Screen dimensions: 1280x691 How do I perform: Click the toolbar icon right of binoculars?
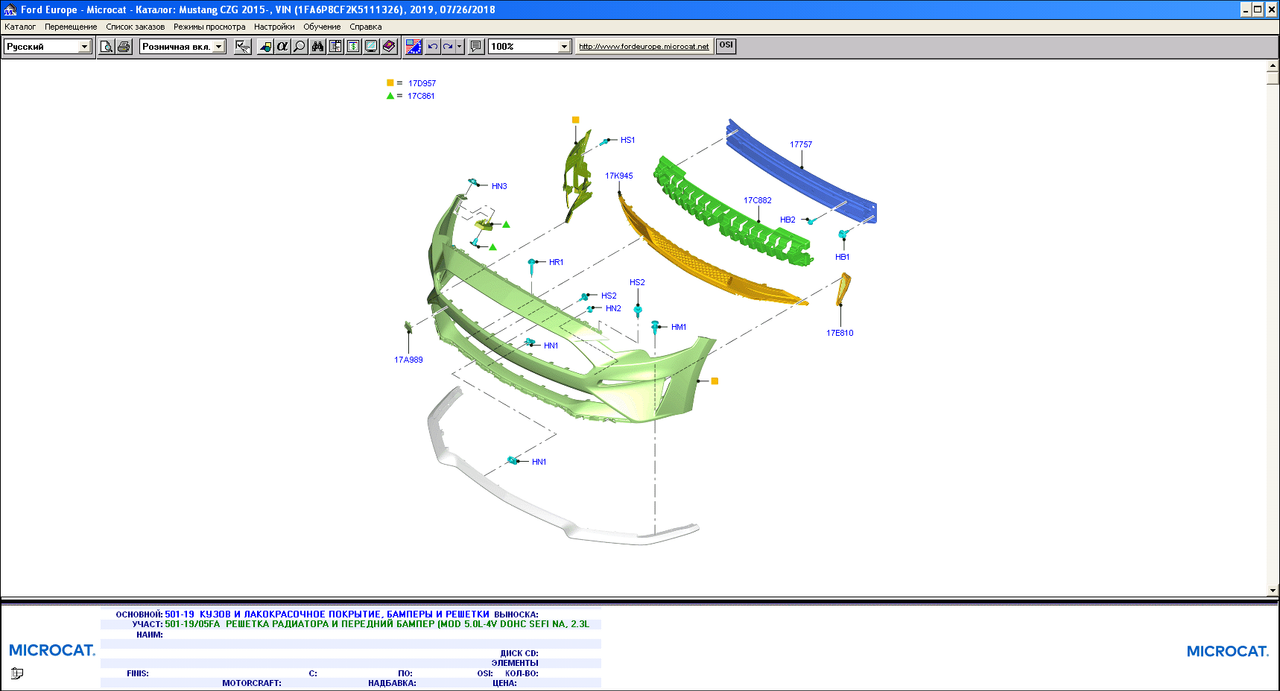click(335, 46)
